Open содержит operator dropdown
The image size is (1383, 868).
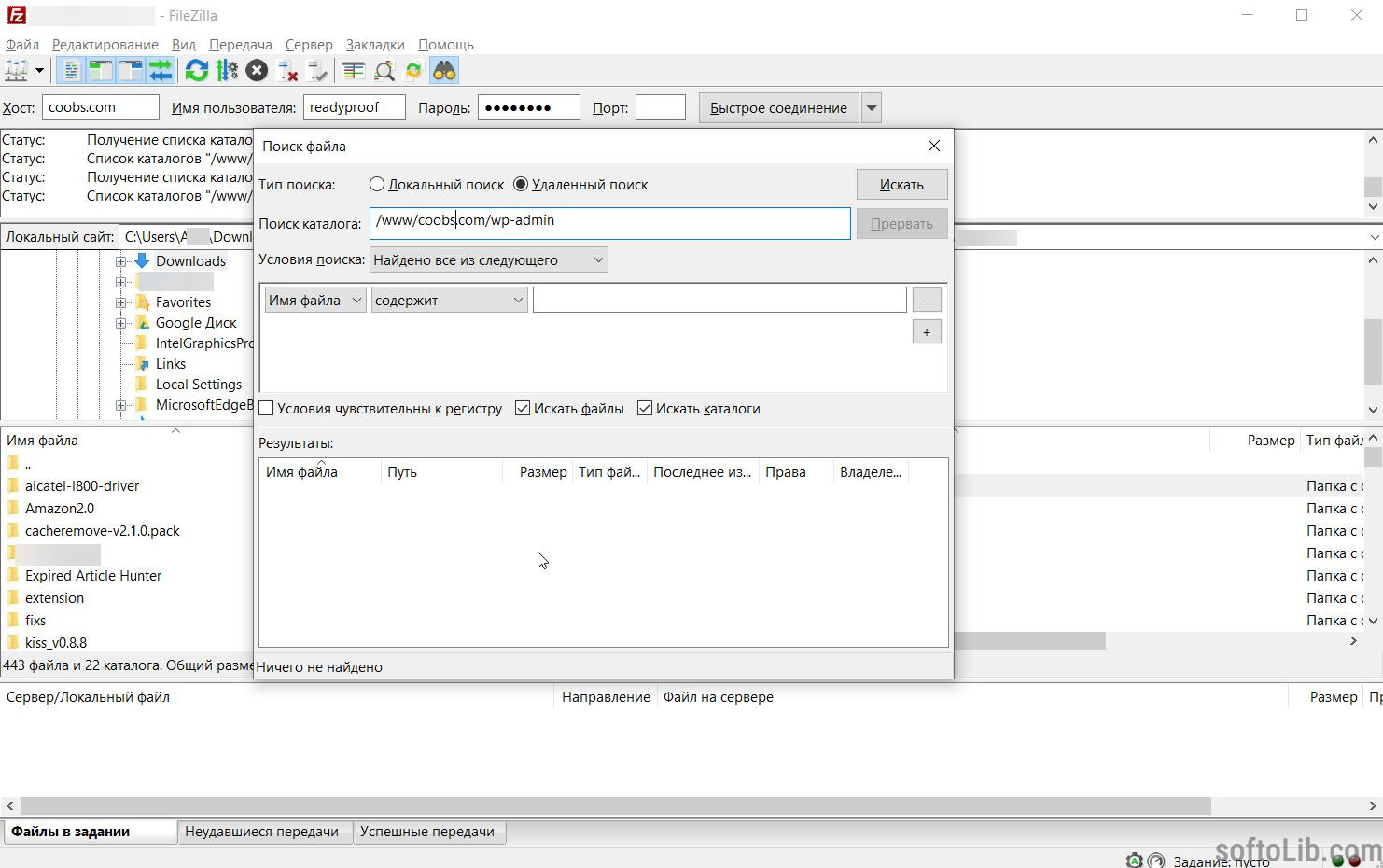(450, 301)
